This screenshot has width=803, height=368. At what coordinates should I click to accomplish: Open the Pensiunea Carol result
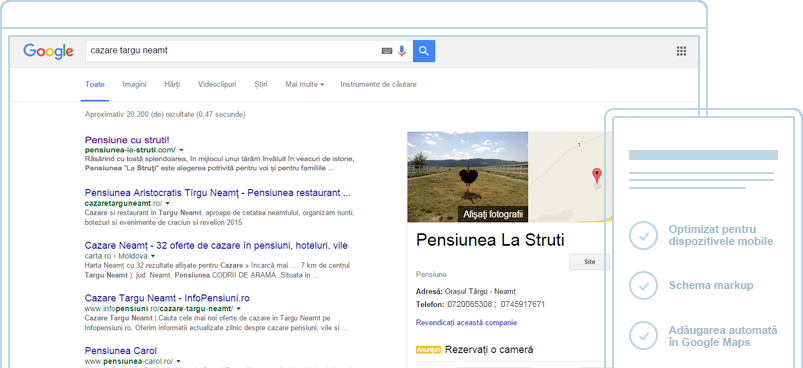(121, 351)
